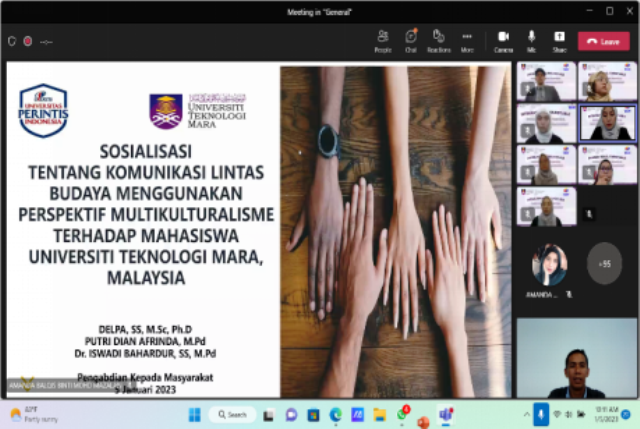Click the presenter name label on shared slide
This screenshot has height=429, width=640.
pyautogui.click(x=69, y=385)
